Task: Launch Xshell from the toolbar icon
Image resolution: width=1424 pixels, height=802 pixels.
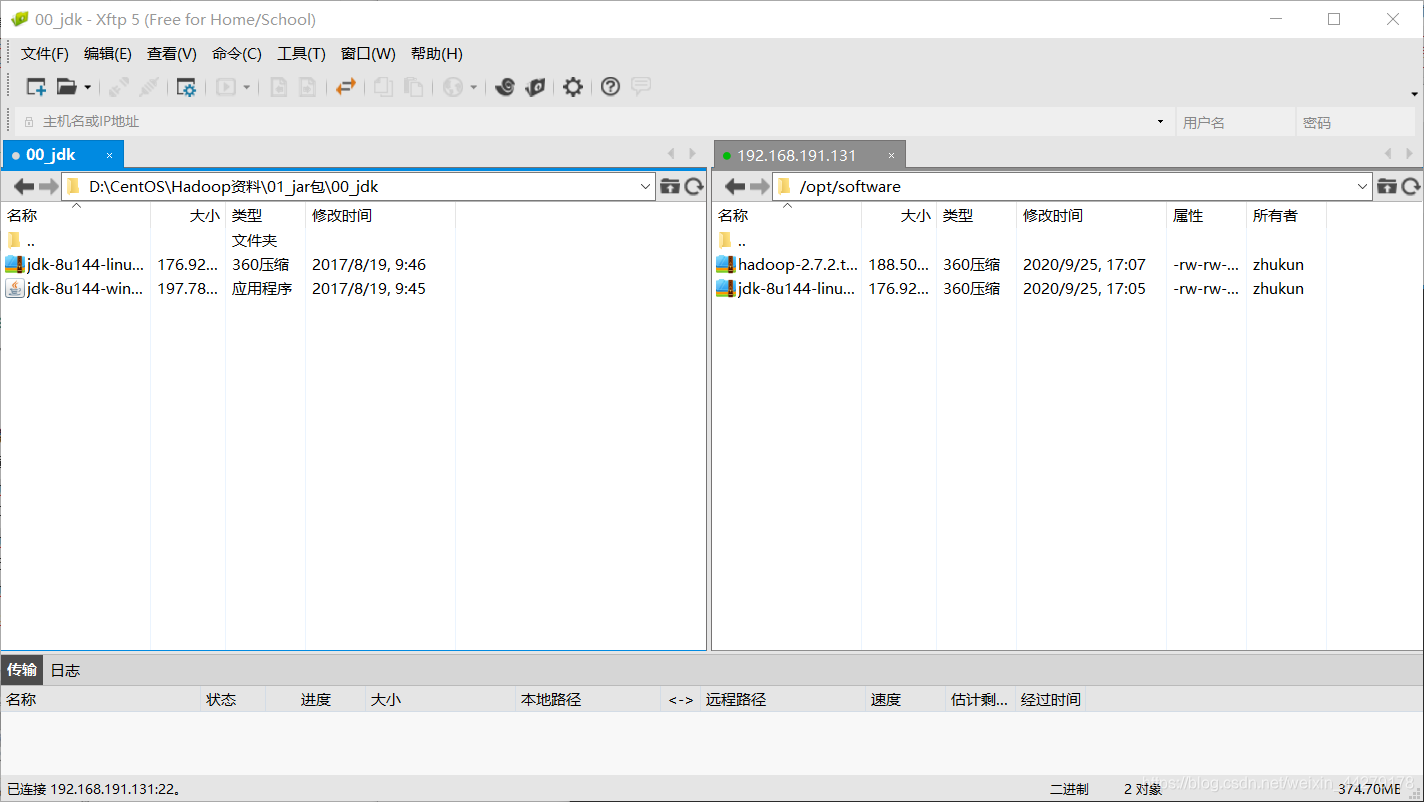Action: pos(505,87)
